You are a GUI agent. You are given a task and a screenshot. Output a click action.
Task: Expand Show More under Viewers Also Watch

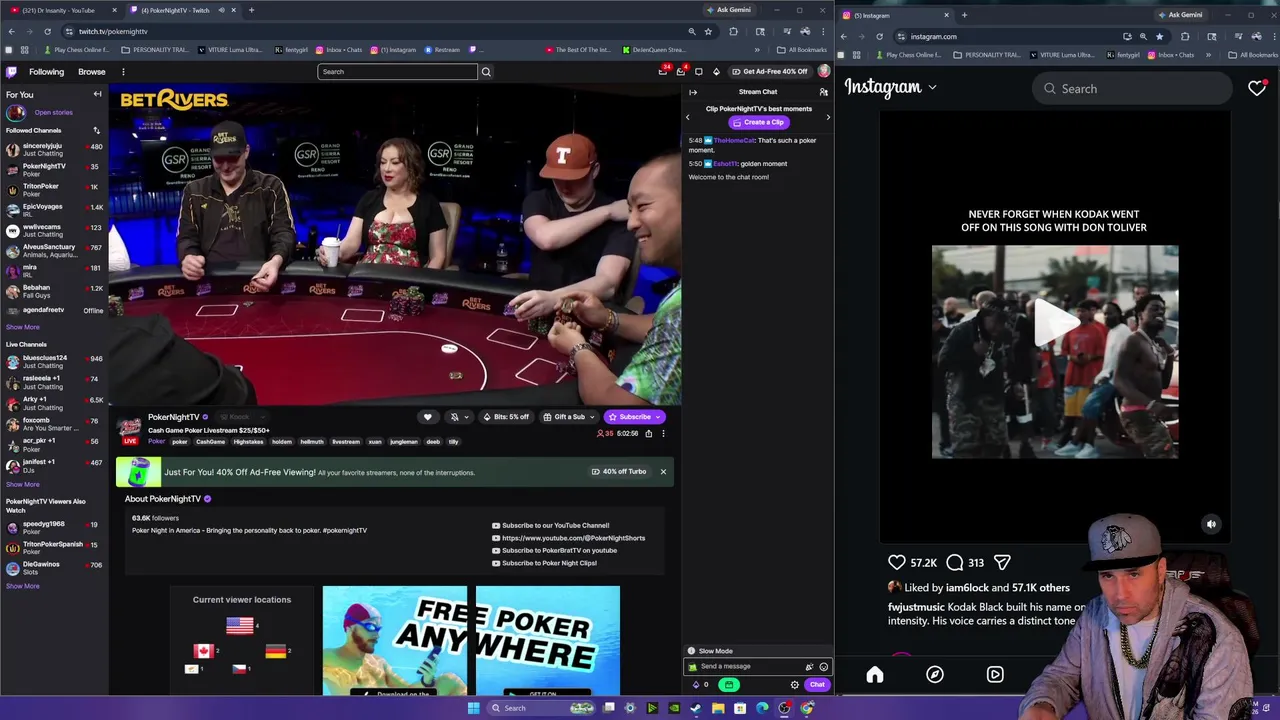[23, 586]
